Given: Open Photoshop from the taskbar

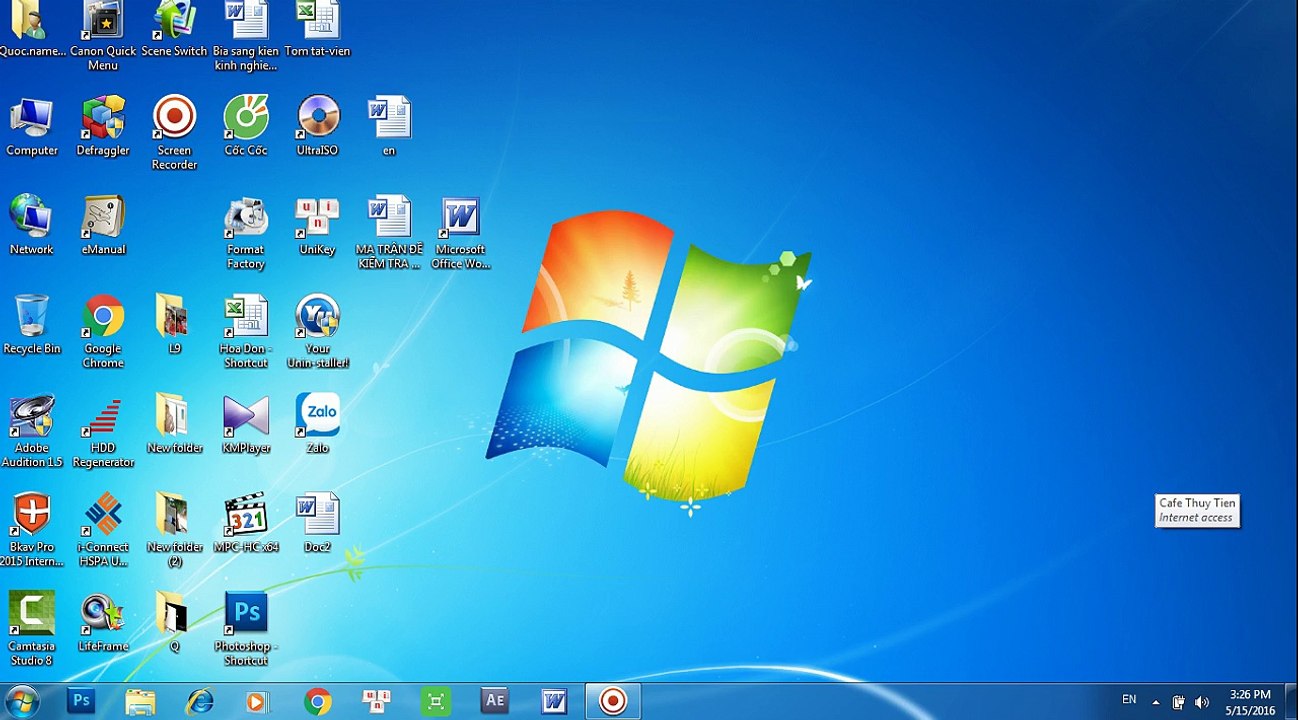Looking at the screenshot, I should (81, 701).
